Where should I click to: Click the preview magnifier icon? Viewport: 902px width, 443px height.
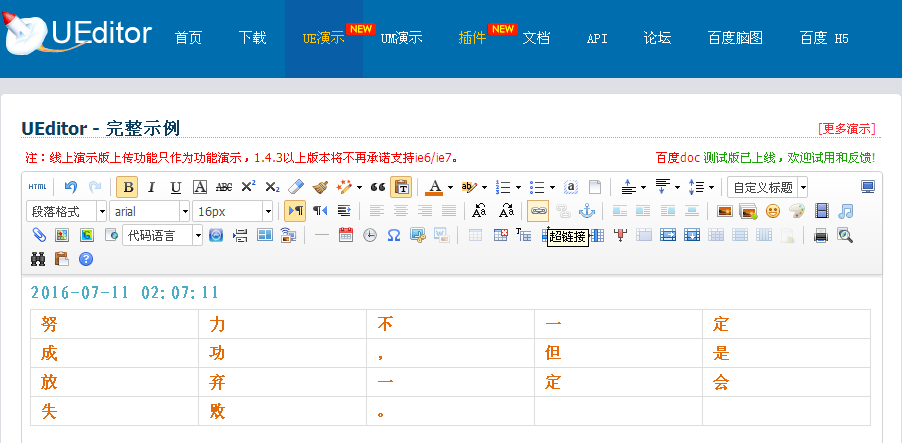point(845,235)
